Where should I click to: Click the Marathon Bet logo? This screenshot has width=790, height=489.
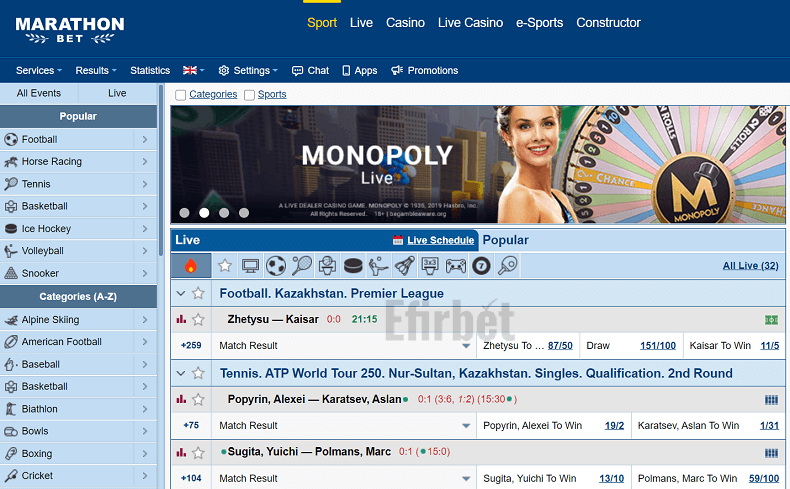70,30
